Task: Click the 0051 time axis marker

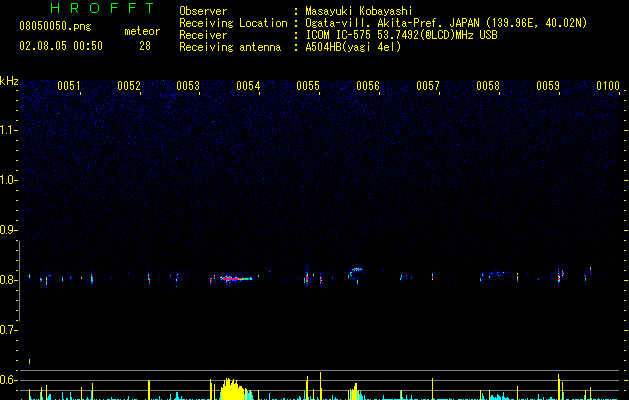Action: pos(69,86)
